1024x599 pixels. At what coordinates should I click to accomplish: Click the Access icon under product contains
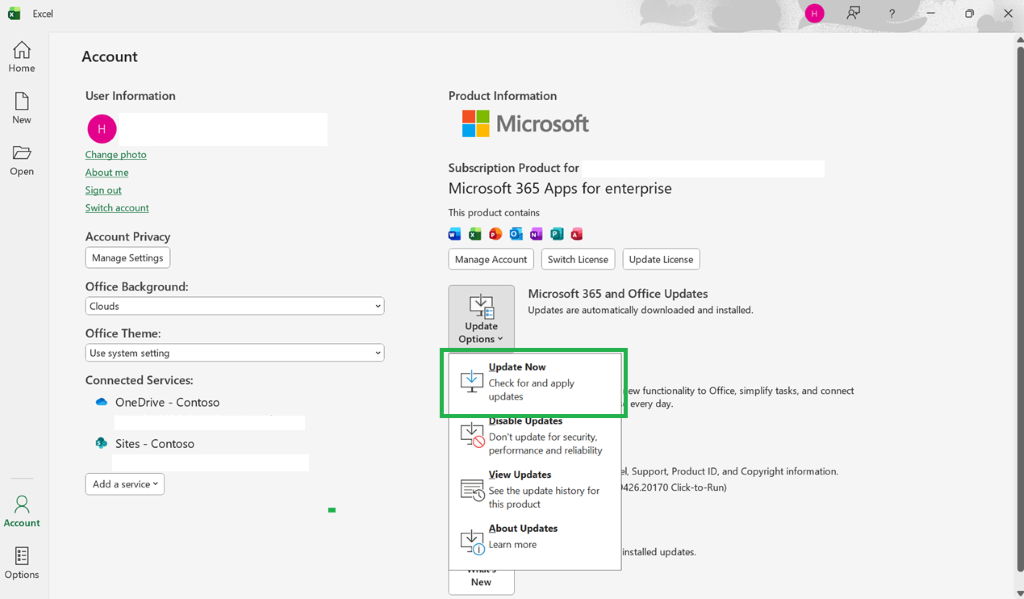coord(577,234)
